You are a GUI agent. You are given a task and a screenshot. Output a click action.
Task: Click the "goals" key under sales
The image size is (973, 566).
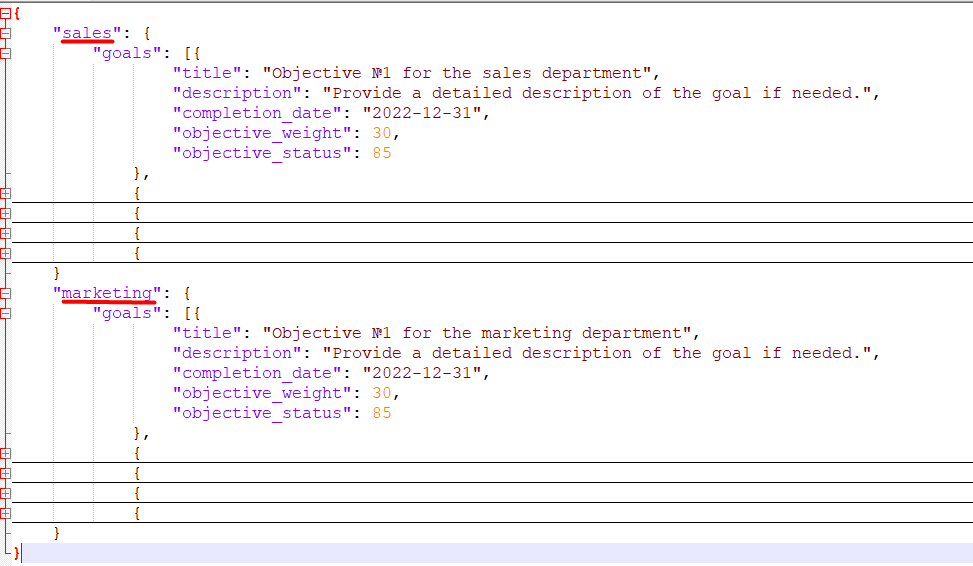click(x=127, y=53)
